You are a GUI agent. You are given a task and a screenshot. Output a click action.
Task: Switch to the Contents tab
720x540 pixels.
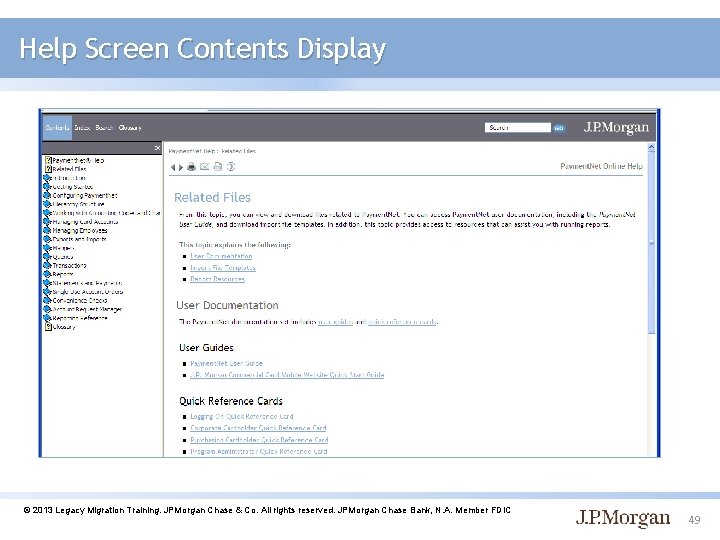point(57,128)
